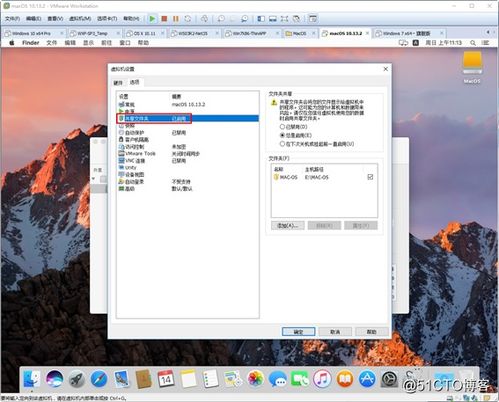Click the 添加(A)... add folder button
Screen dimensions: 499x402
coord(287,226)
